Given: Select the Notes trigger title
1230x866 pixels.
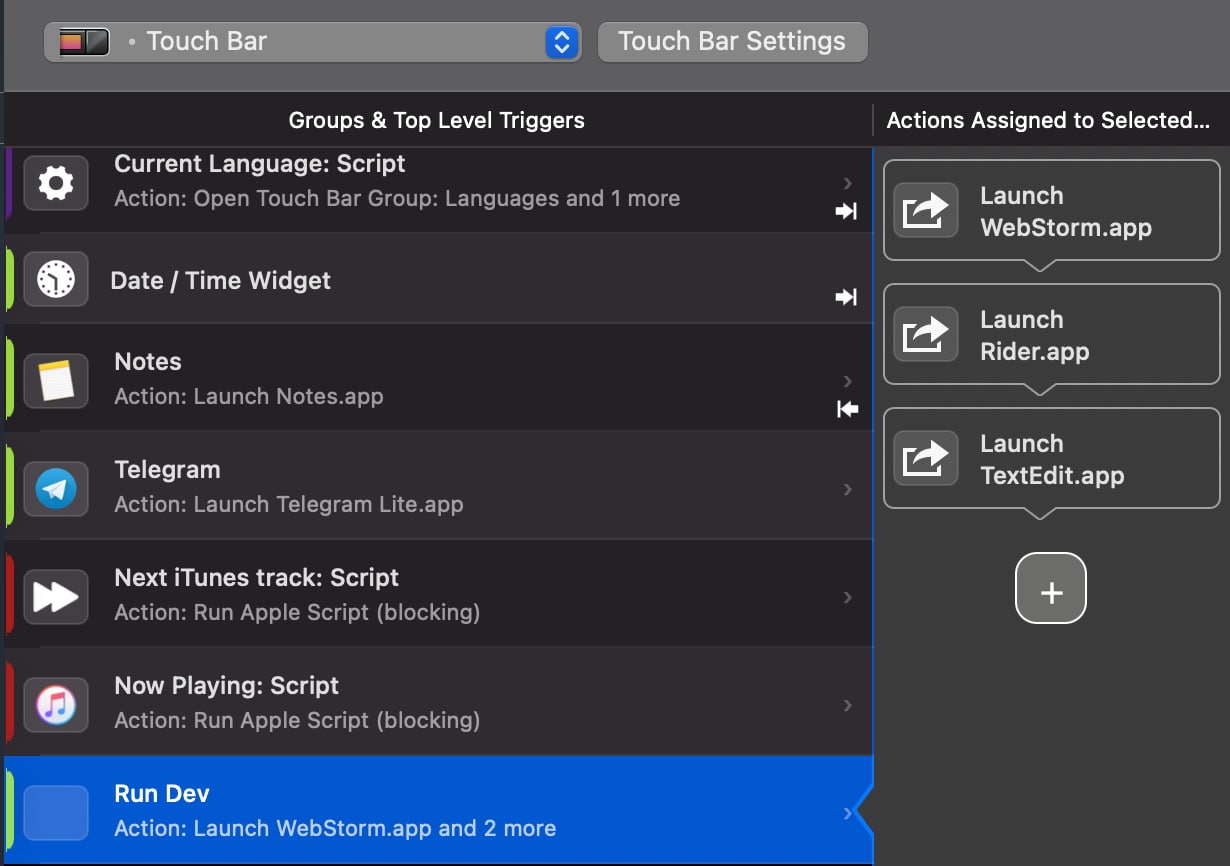Looking at the screenshot, I should click(x=148, y=362).
